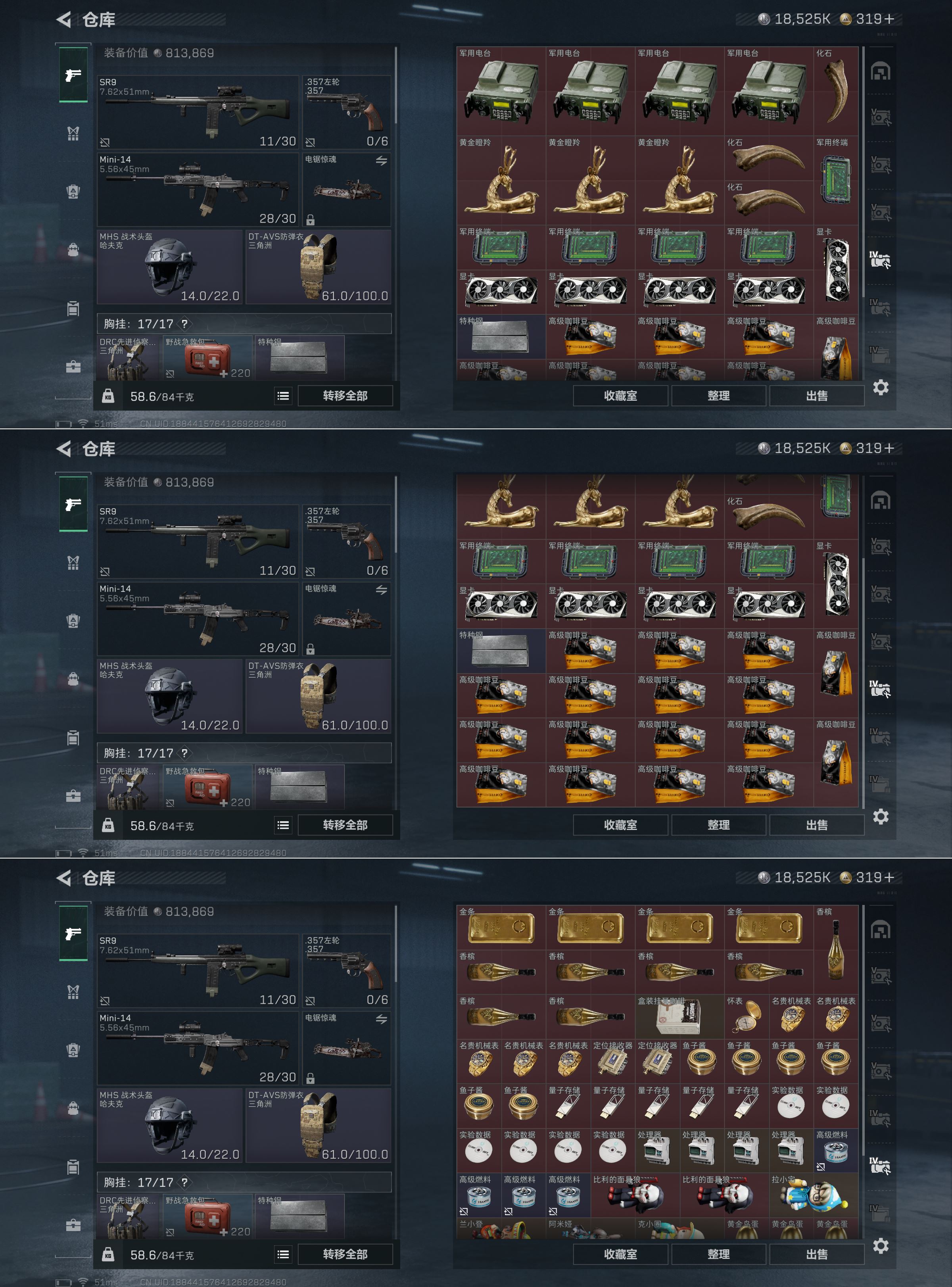Select the first 比利的面具狼 doll
This screenshot has width=952, height=1287.
point(635,1195)
